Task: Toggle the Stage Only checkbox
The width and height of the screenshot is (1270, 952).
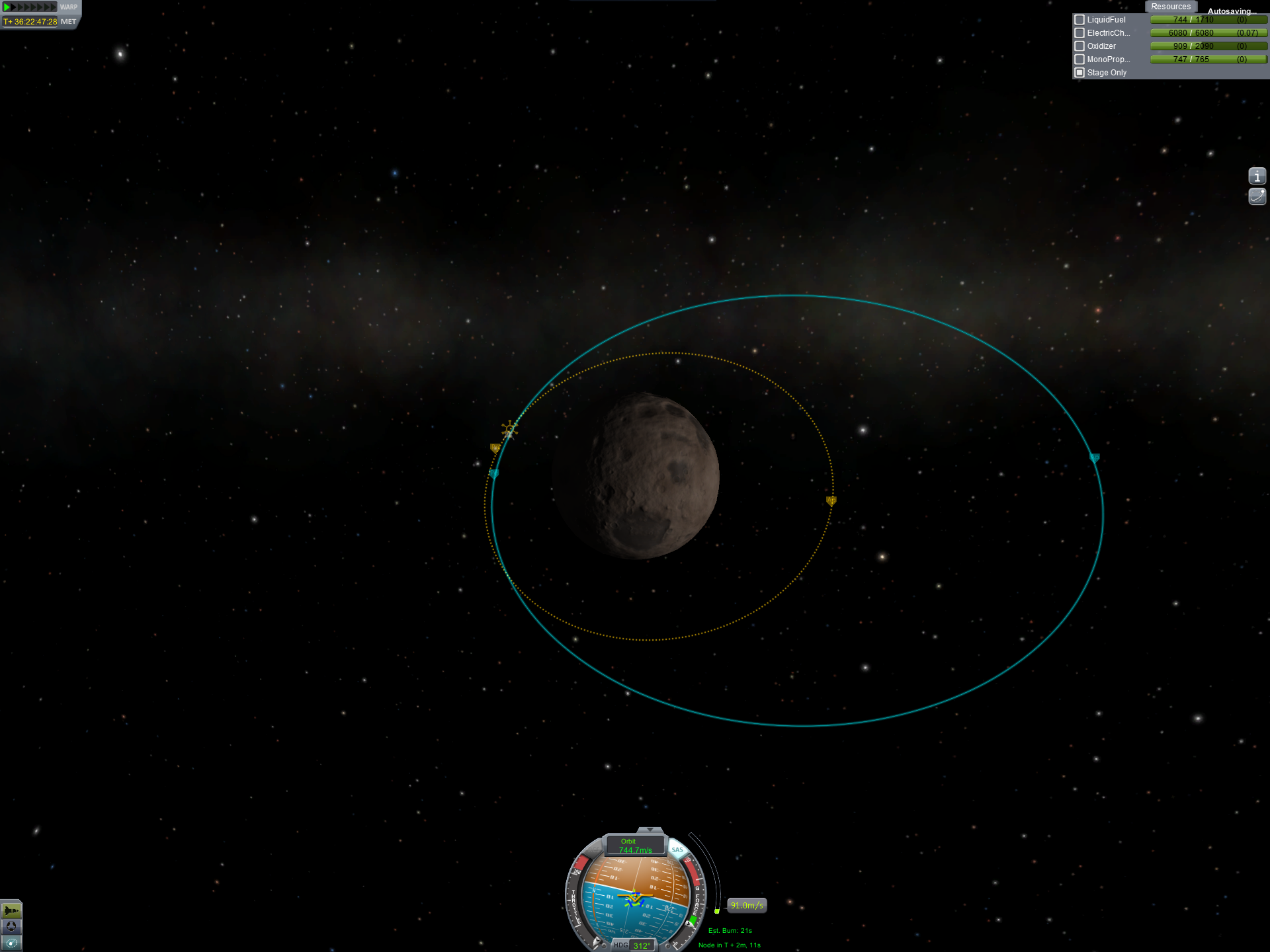Action: [x=1079, y=73]
